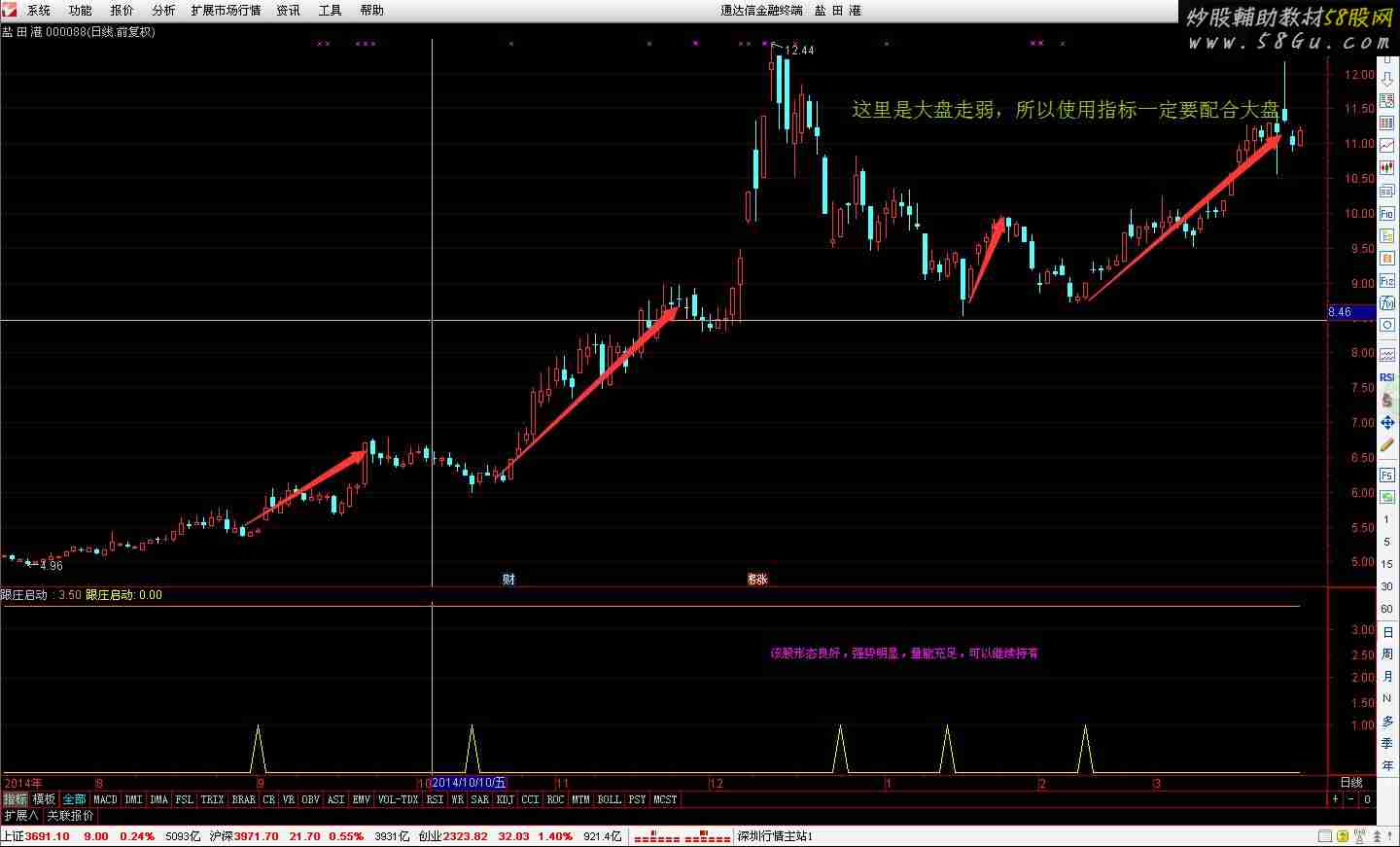Open the 扩展∧ tab

coord(21,816)
